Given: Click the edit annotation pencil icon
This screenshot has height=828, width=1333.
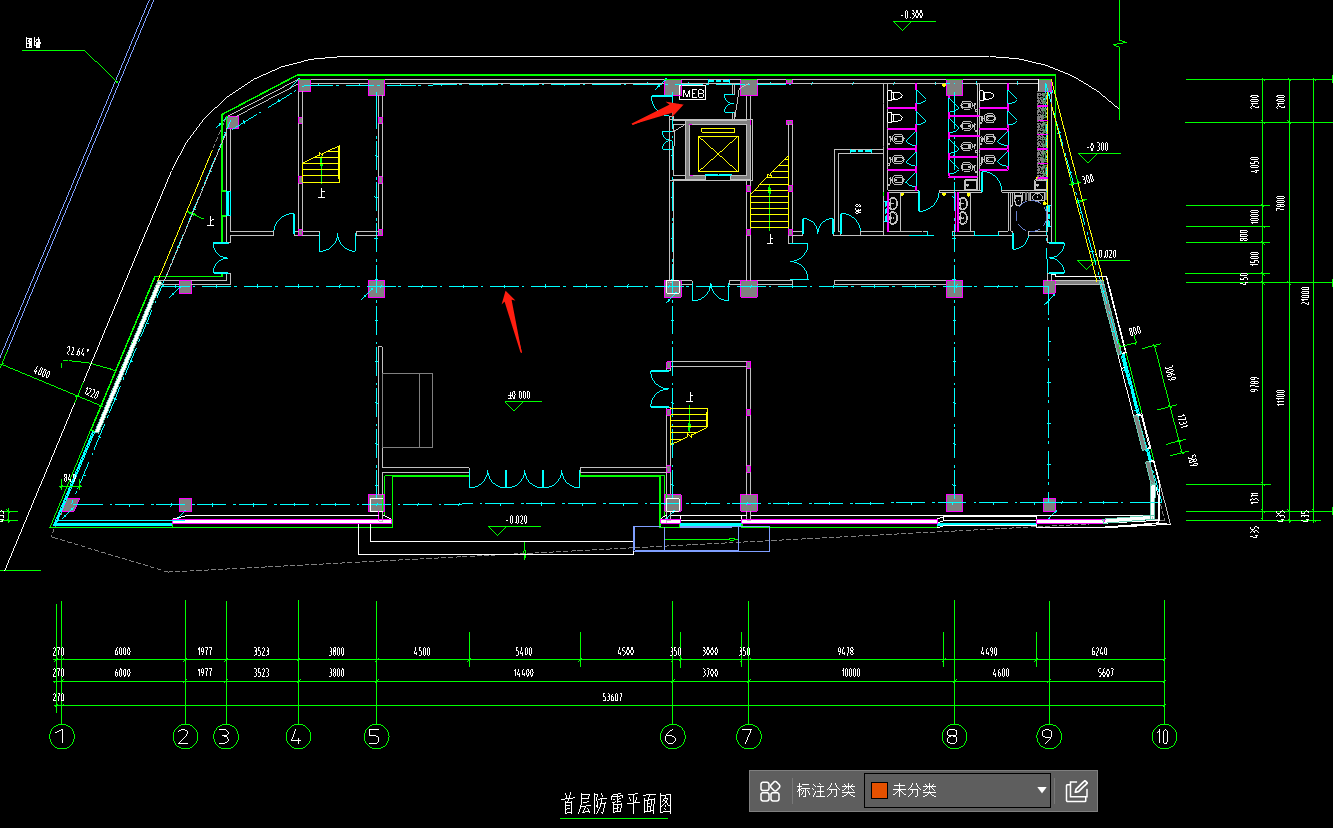Looking at the screenshot, I should point(1076,791).
